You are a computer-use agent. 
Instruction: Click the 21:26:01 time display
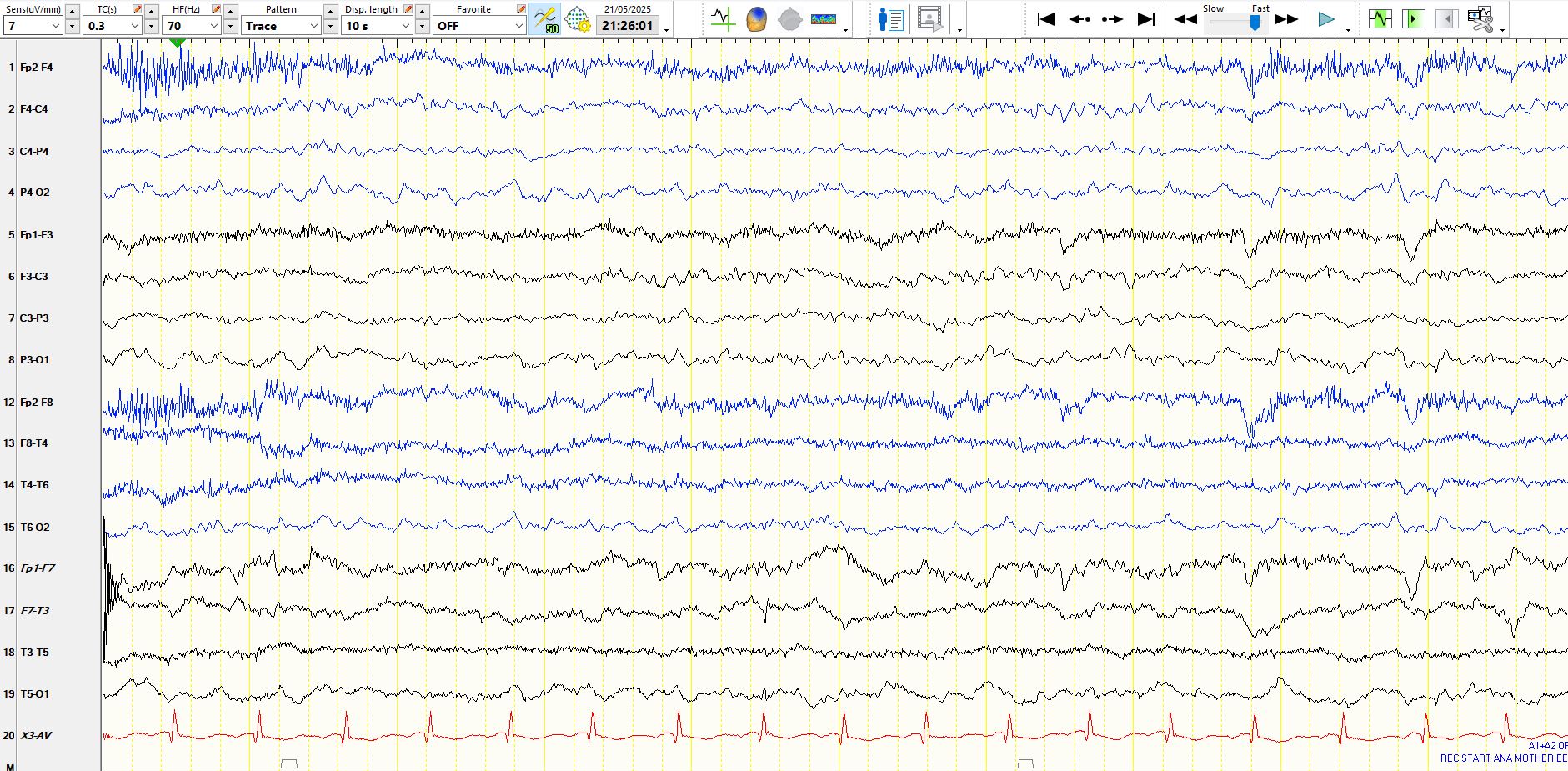(628, 26)
